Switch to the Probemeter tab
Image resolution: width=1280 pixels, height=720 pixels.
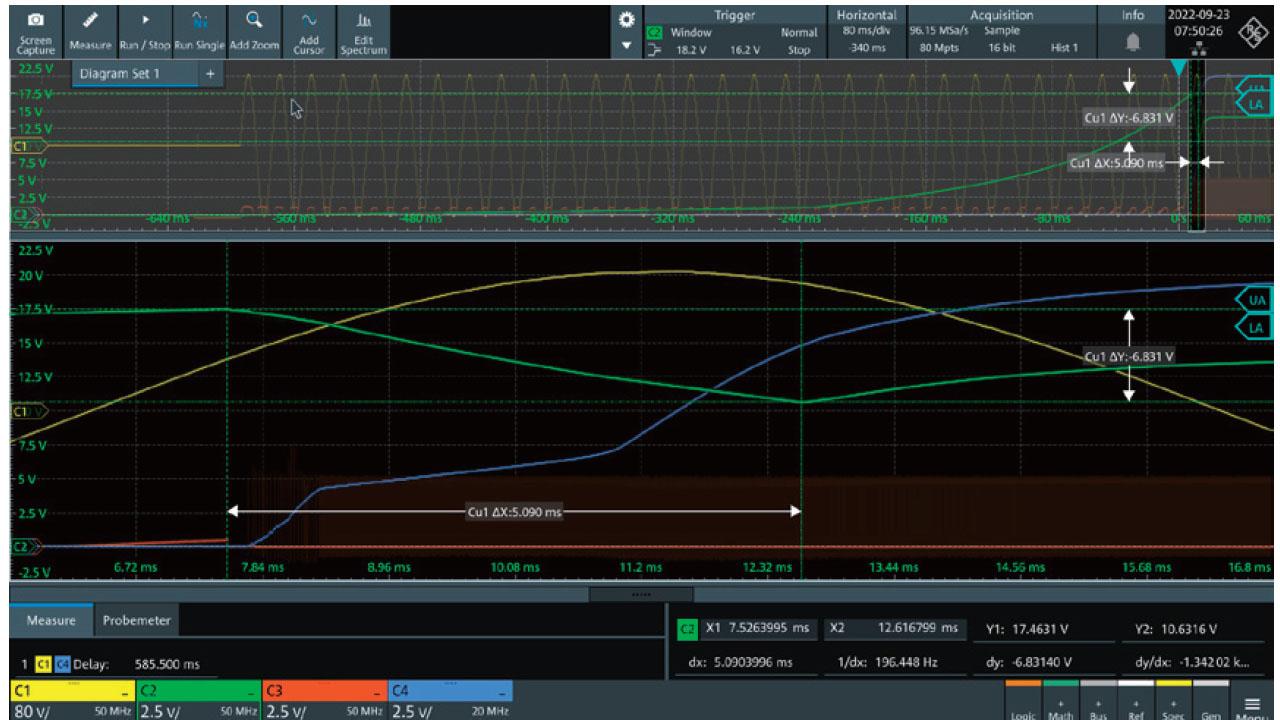[138, 620]
